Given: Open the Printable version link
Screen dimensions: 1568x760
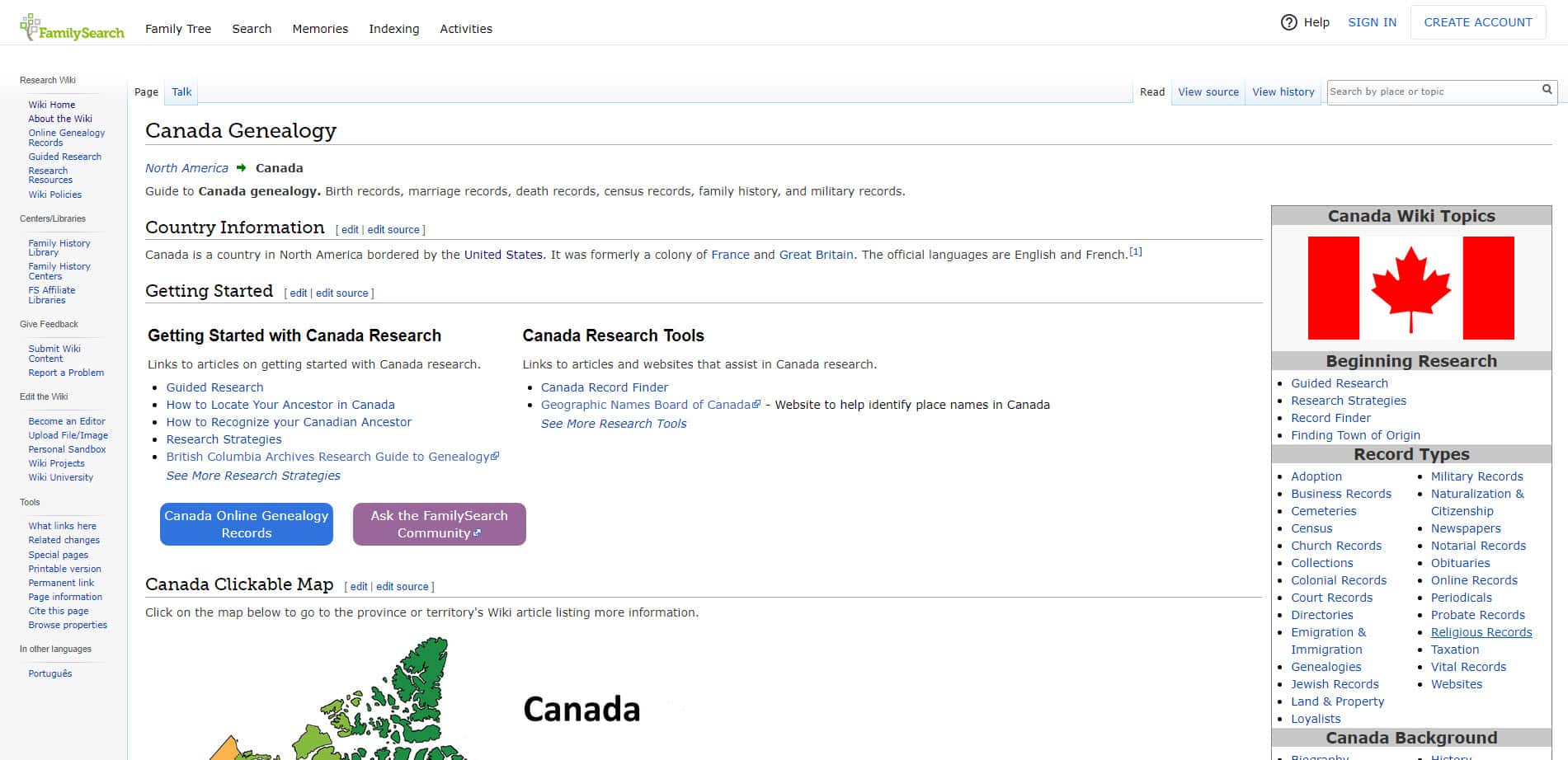Looking at the screenshot, I should click(64, 569).
